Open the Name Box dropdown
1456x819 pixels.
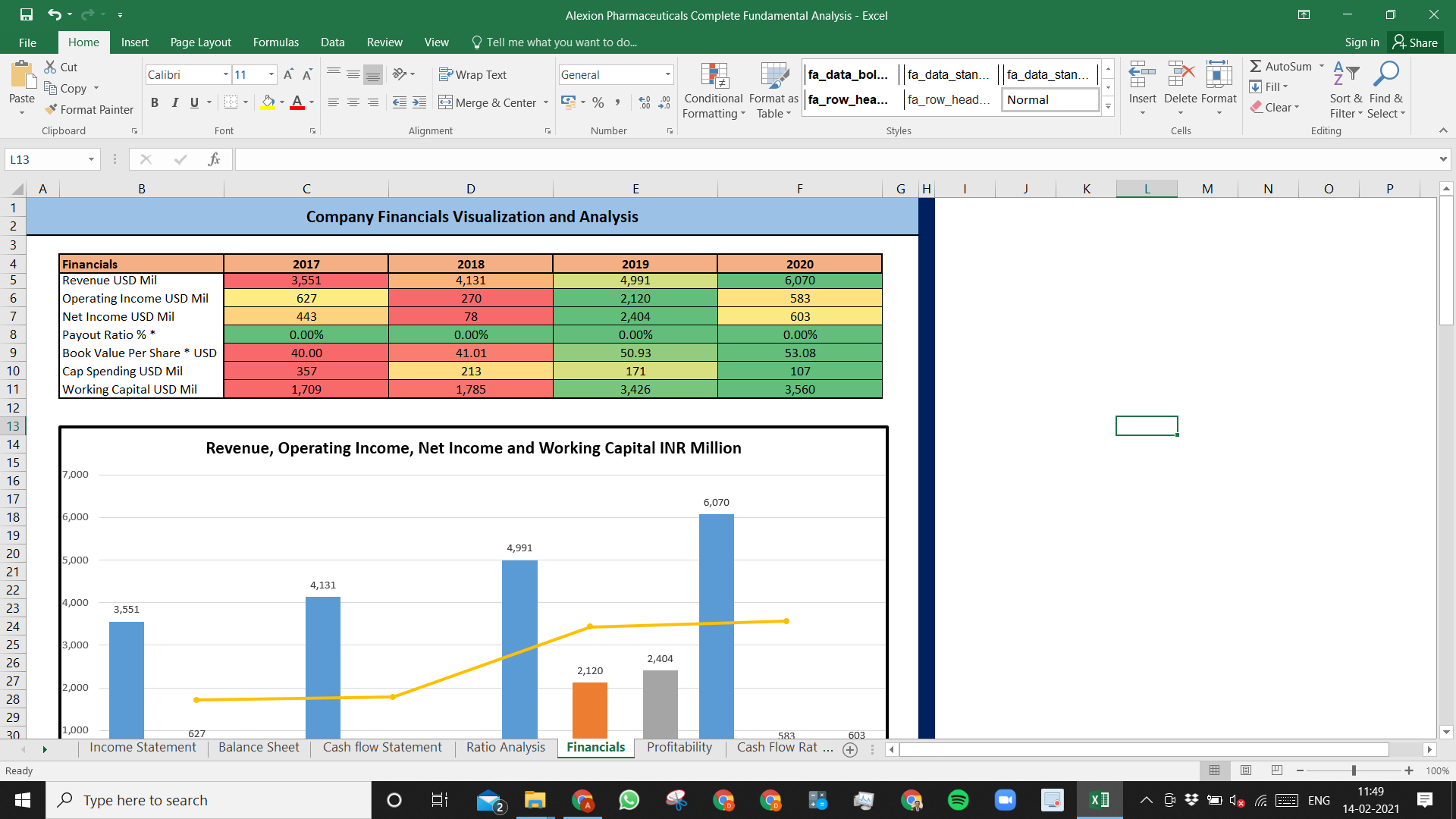[91, 159]
